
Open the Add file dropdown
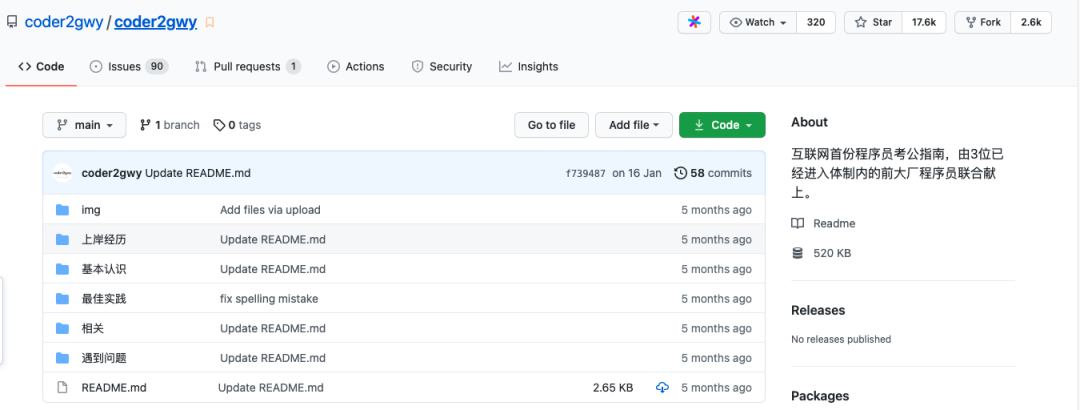click(634, 125)
